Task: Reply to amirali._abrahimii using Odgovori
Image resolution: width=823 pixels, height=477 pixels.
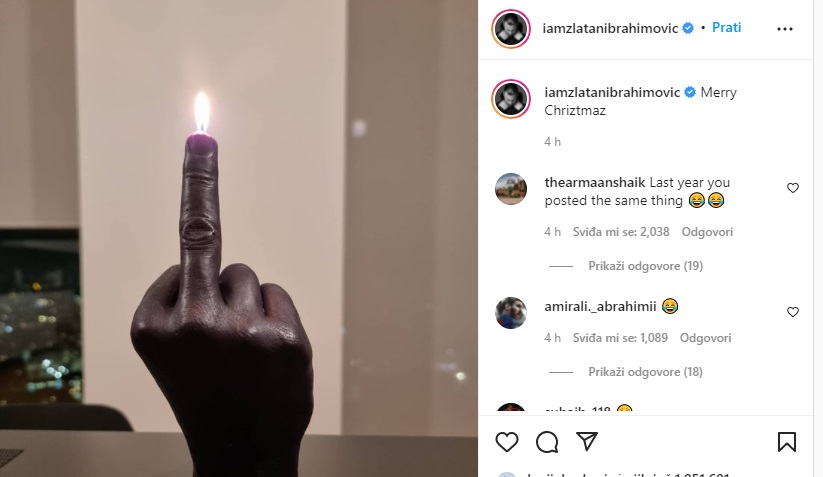Action: 705,338
